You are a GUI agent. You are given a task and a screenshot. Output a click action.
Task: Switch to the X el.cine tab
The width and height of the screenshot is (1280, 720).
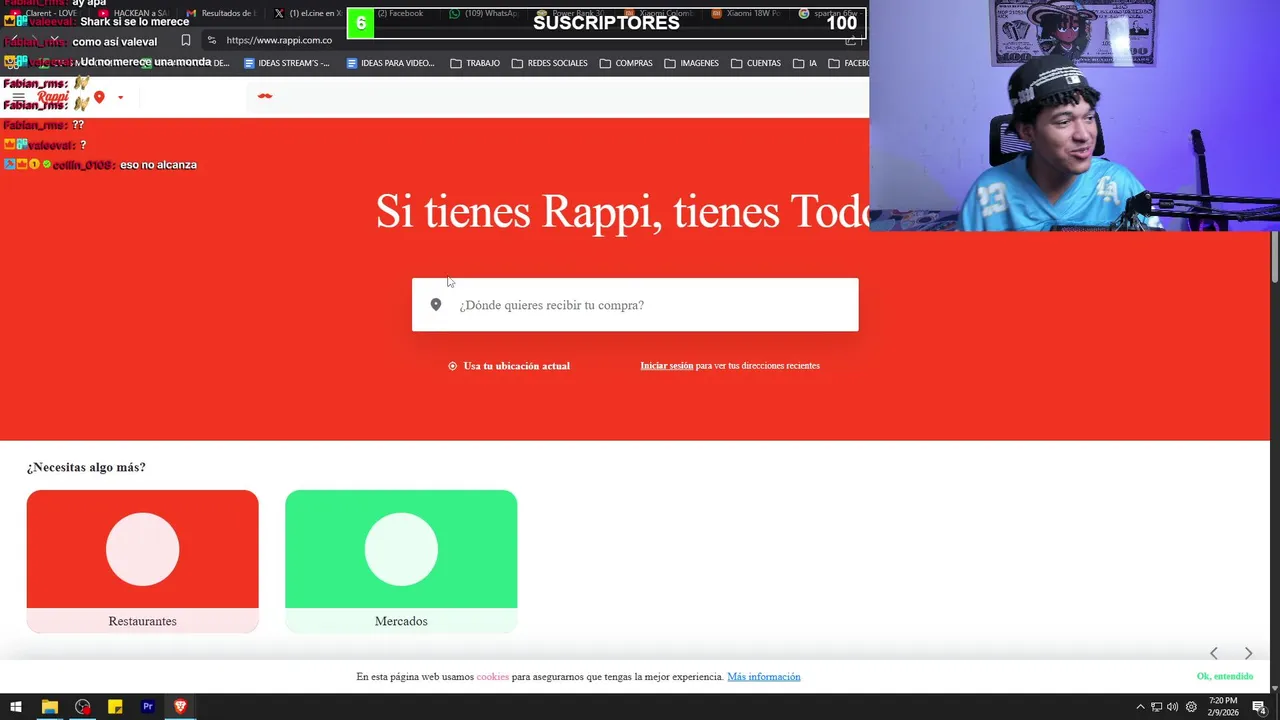tap(308, 13)
